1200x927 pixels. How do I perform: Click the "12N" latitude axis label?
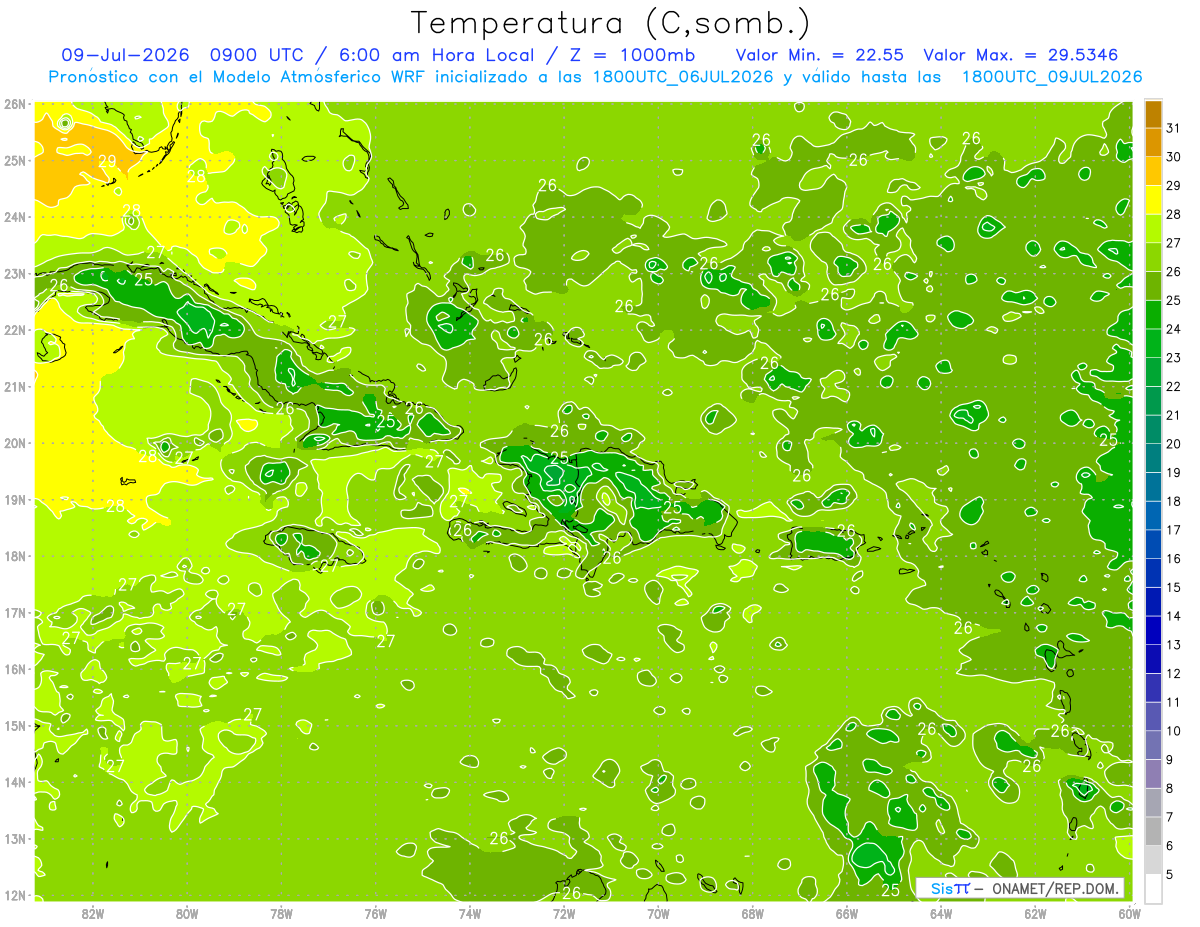pyautogui.click(x=14, y=895)
